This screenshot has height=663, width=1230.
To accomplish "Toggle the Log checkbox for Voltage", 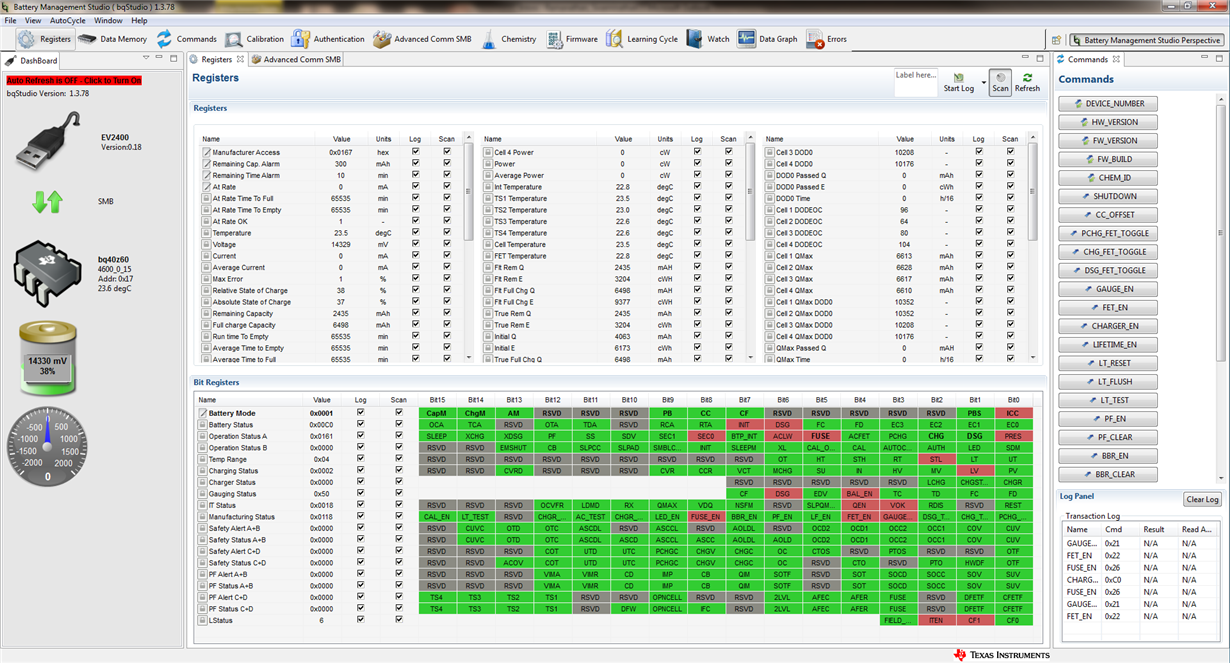I will tap(415, 244).
